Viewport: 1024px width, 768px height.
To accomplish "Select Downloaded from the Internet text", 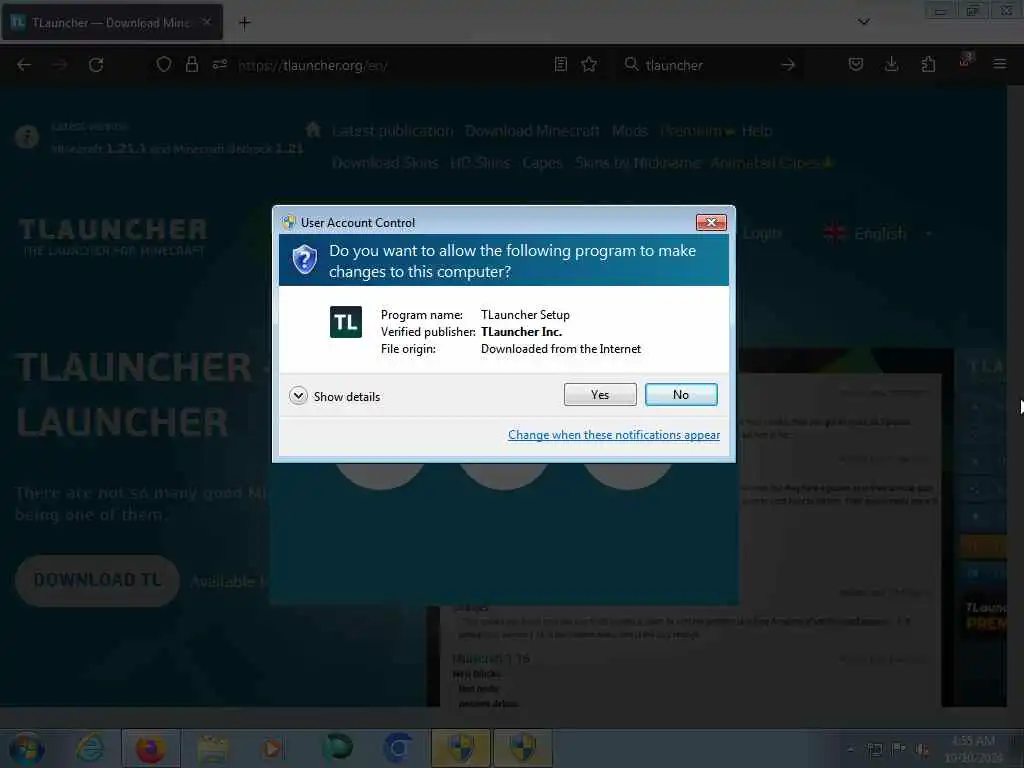I will point(561,349).
